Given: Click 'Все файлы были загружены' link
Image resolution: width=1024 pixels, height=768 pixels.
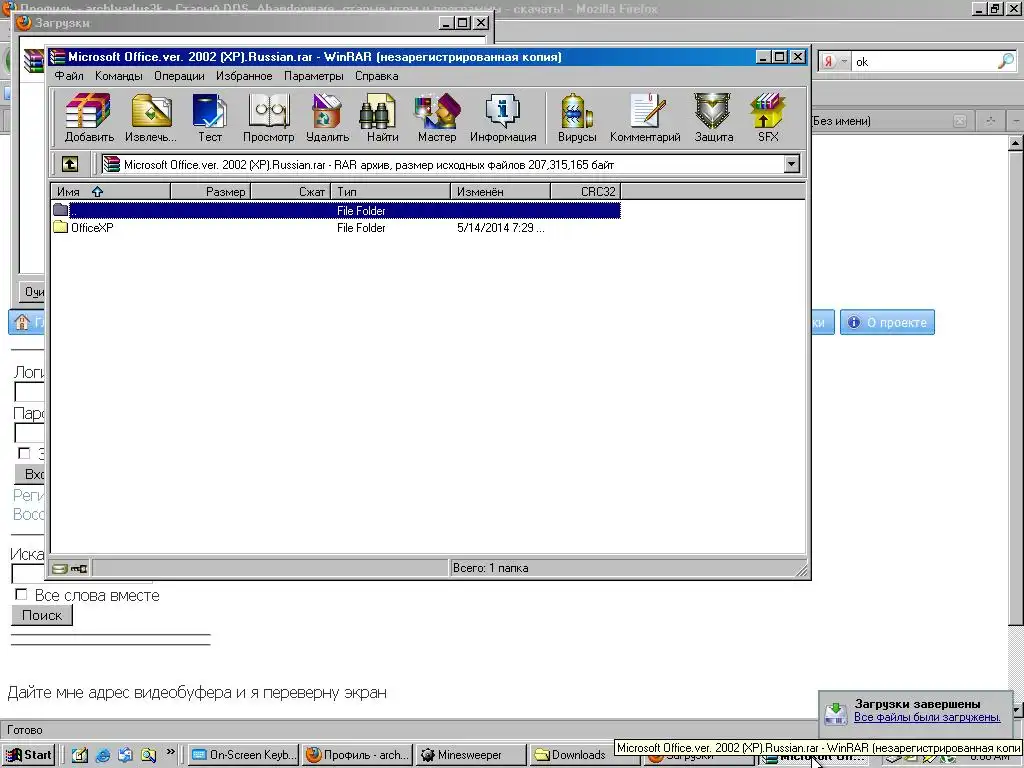Looking at the screenshot, I should click(x=927, y=717).
